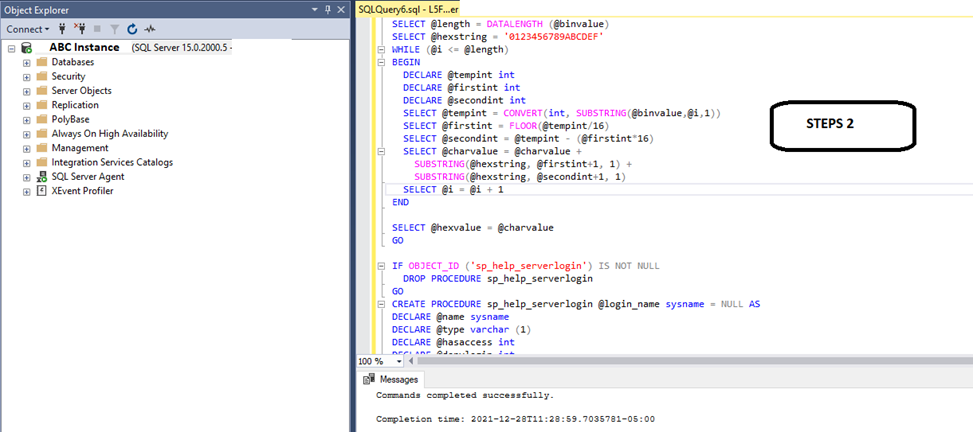Click the Server Objects folder icon
The height and width of the screenshot is (432, 973).
(42, 91)
